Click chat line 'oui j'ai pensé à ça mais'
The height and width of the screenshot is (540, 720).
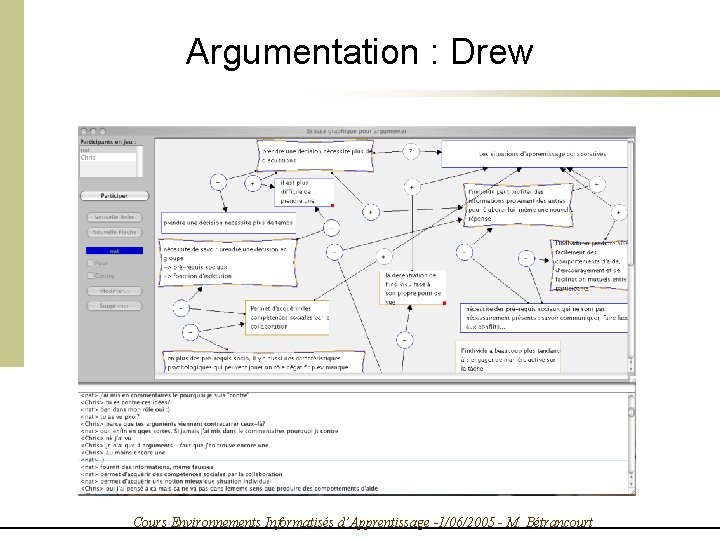[229, 489]
